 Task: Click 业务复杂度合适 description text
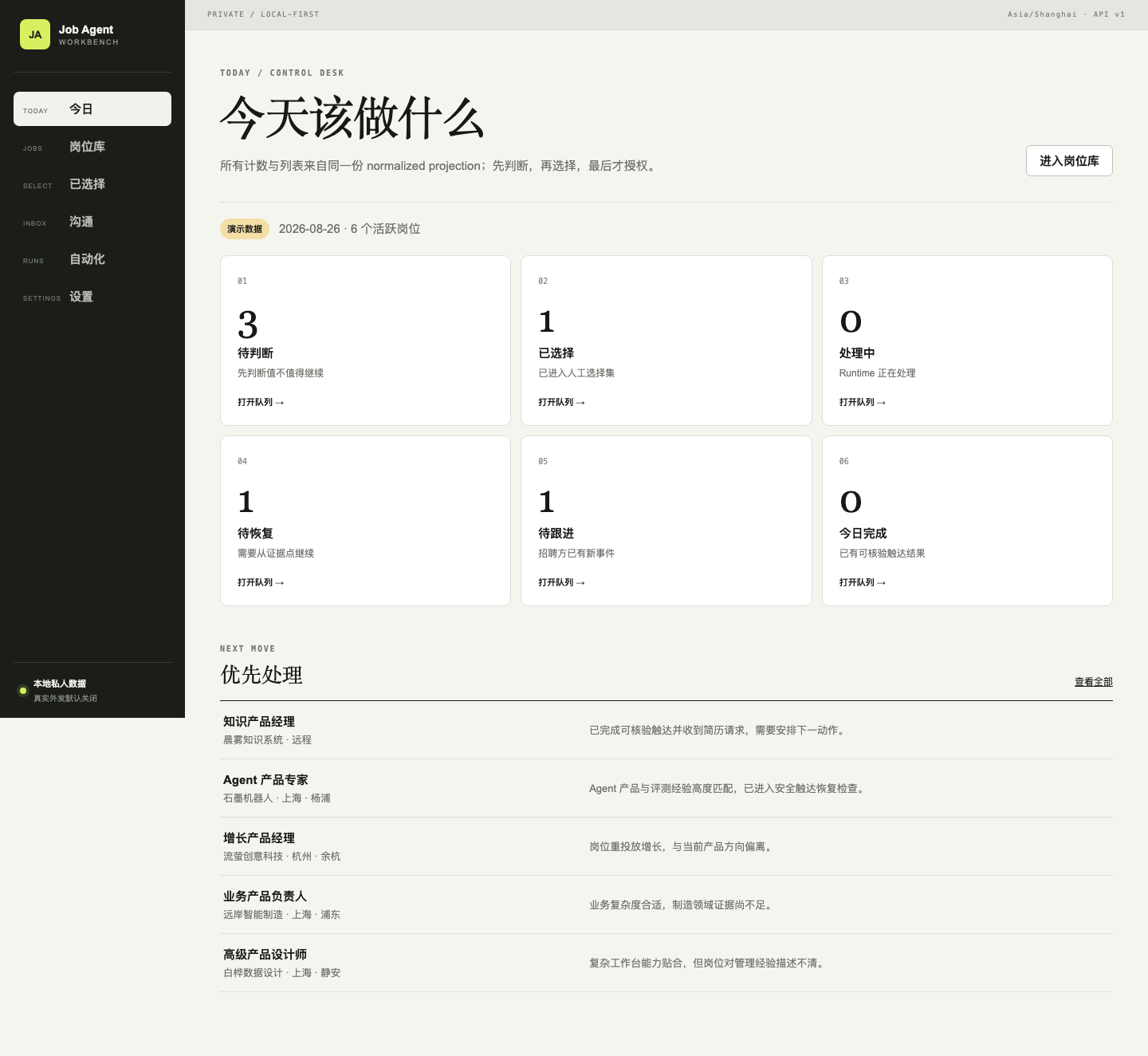click(x=682, y=905)
